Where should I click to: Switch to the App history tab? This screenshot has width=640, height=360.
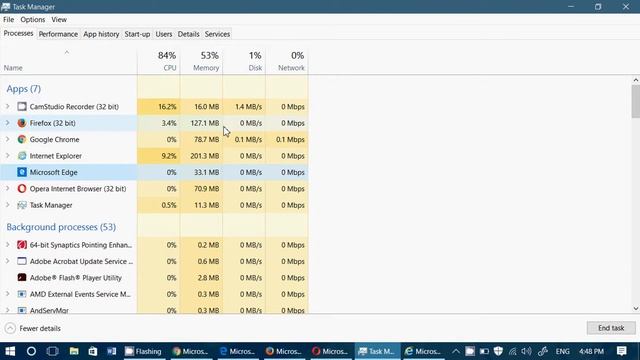point(101,34)
